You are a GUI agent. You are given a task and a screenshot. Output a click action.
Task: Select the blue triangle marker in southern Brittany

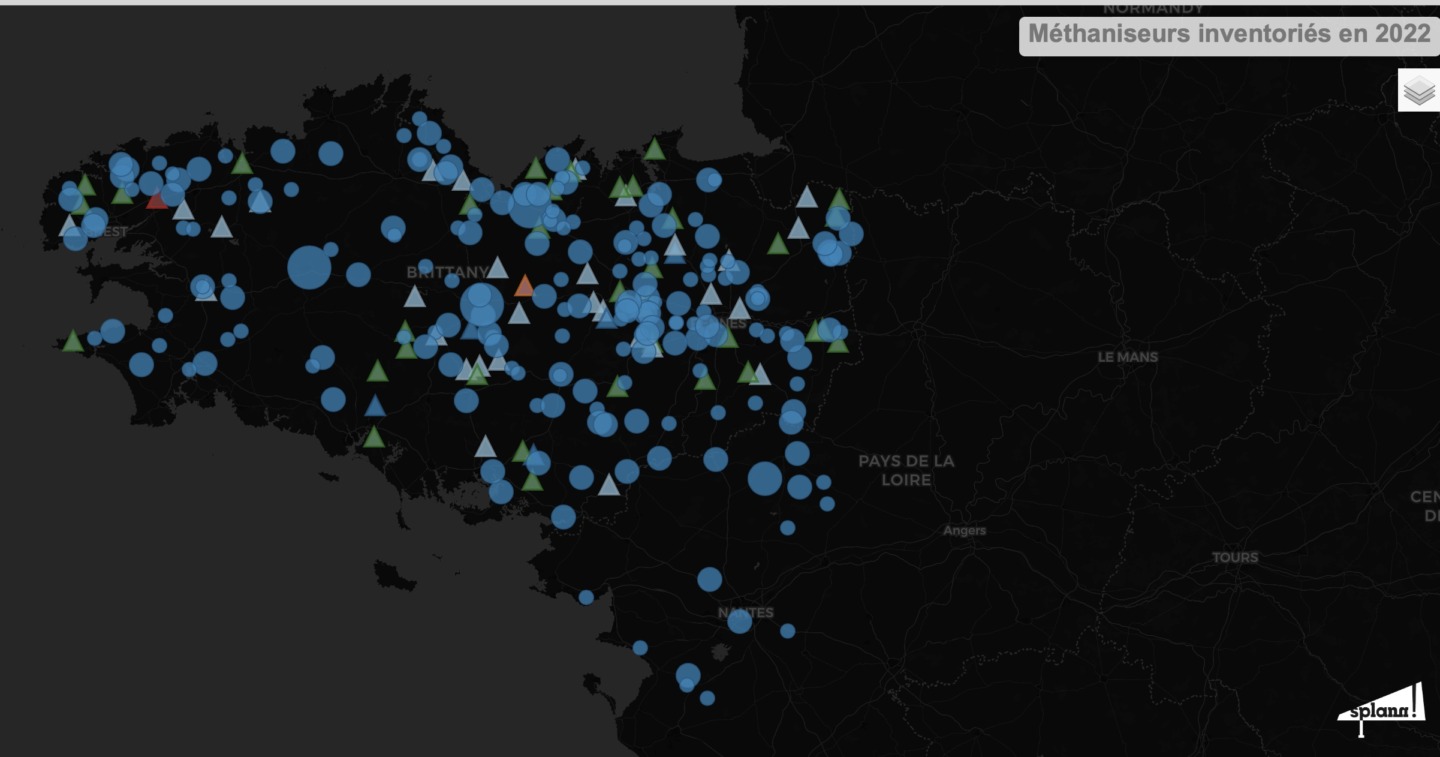(x=375, y=406)
